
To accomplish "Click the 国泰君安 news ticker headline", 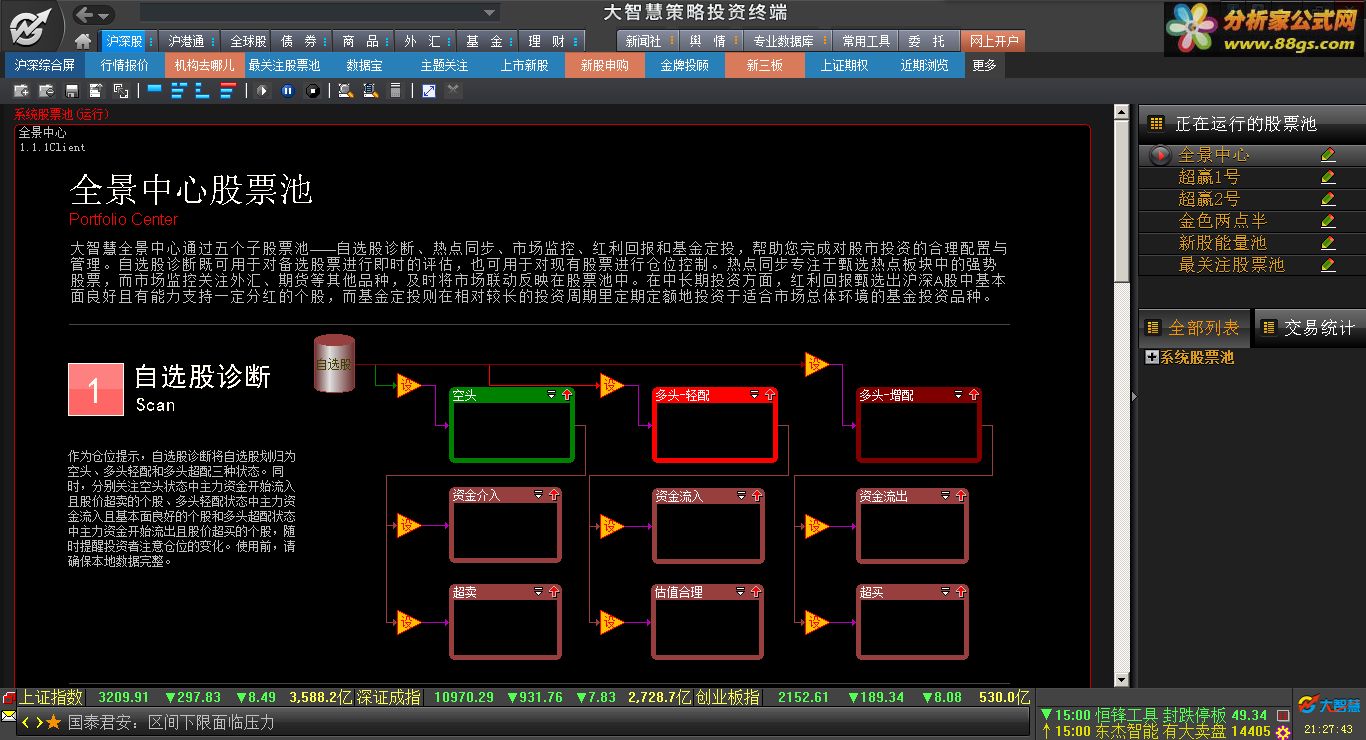I will (170, 722).
